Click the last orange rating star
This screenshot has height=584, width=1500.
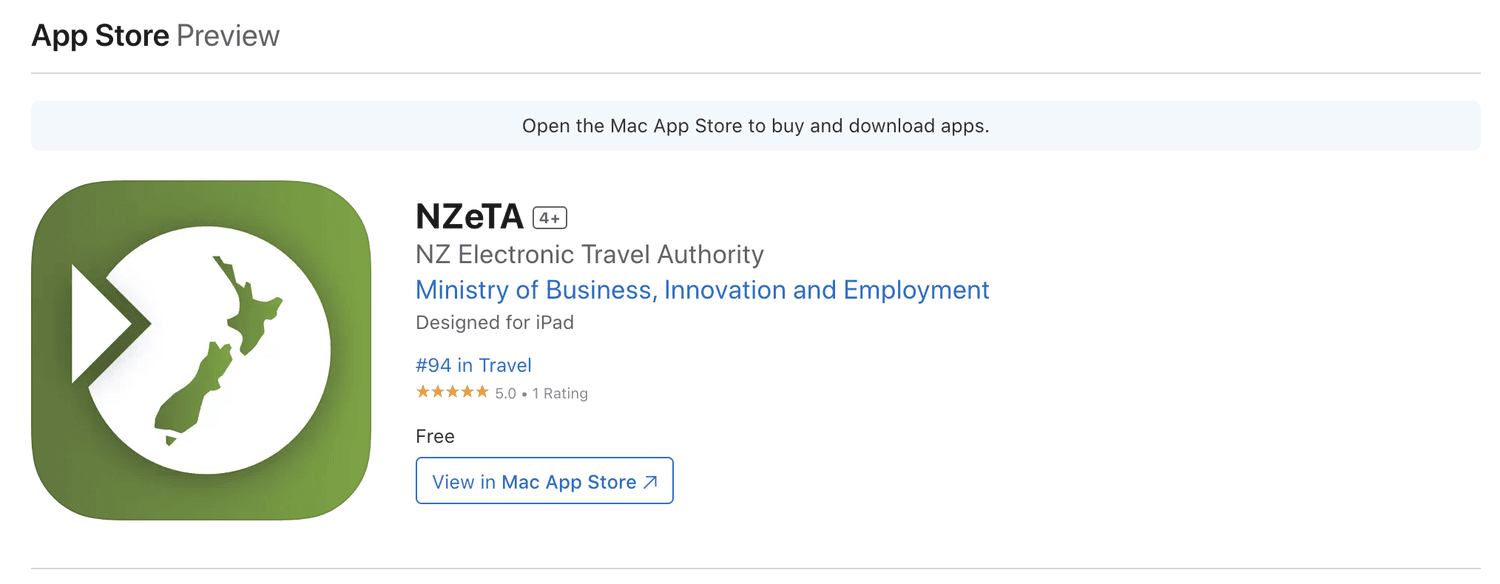point(482,392)
